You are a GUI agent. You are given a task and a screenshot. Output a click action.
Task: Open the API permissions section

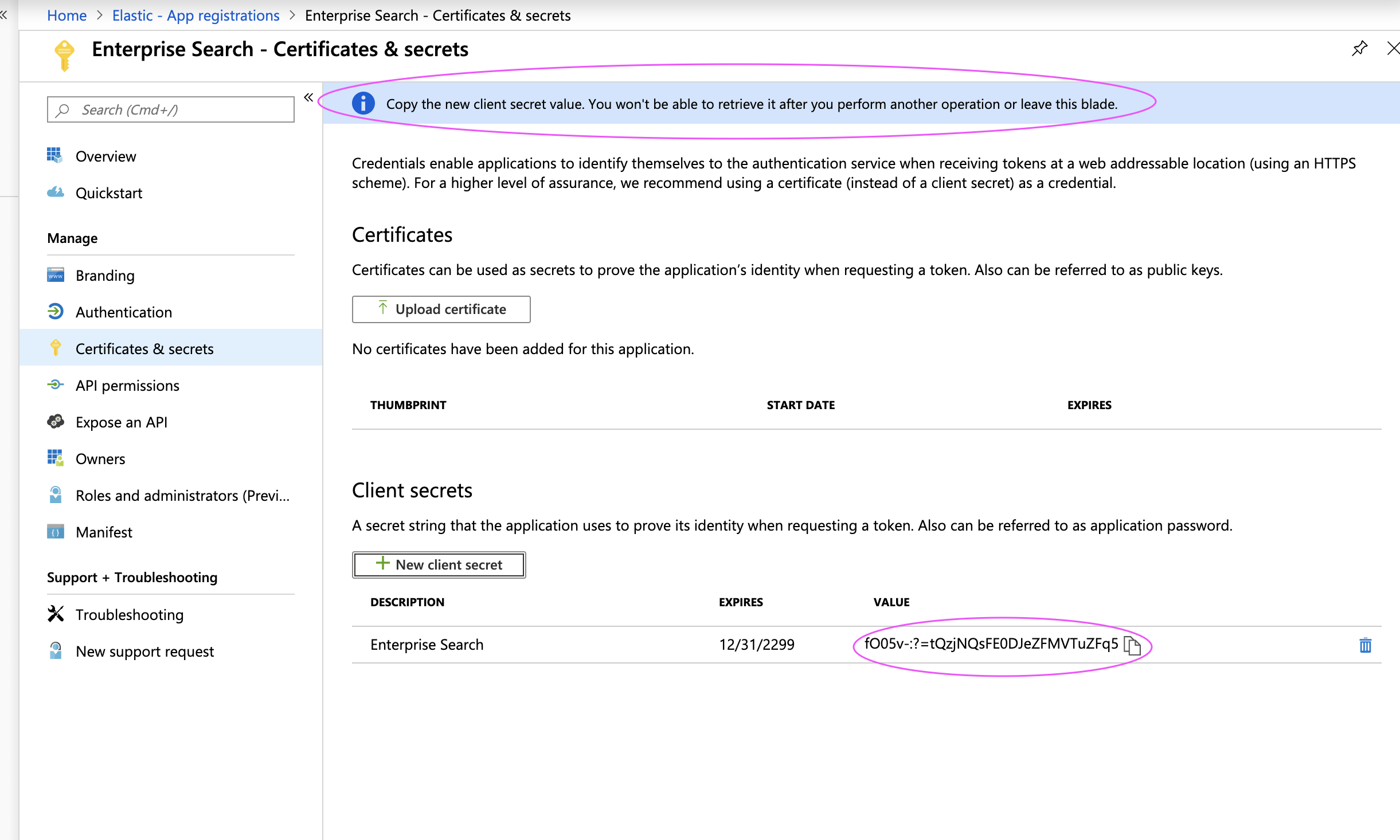click(x=127, y=386)
